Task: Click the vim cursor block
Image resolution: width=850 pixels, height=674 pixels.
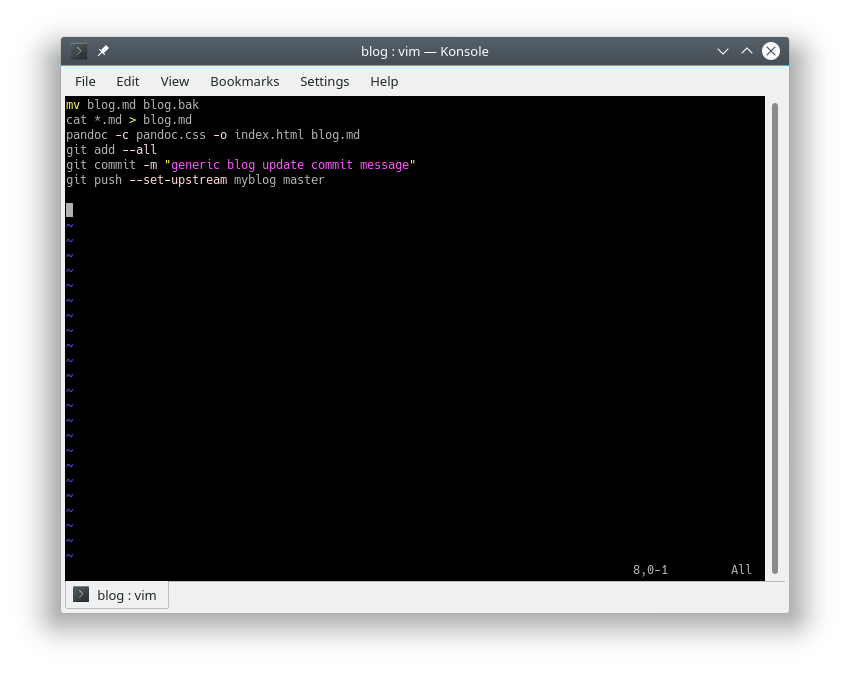Action: [x=69, y=210]
